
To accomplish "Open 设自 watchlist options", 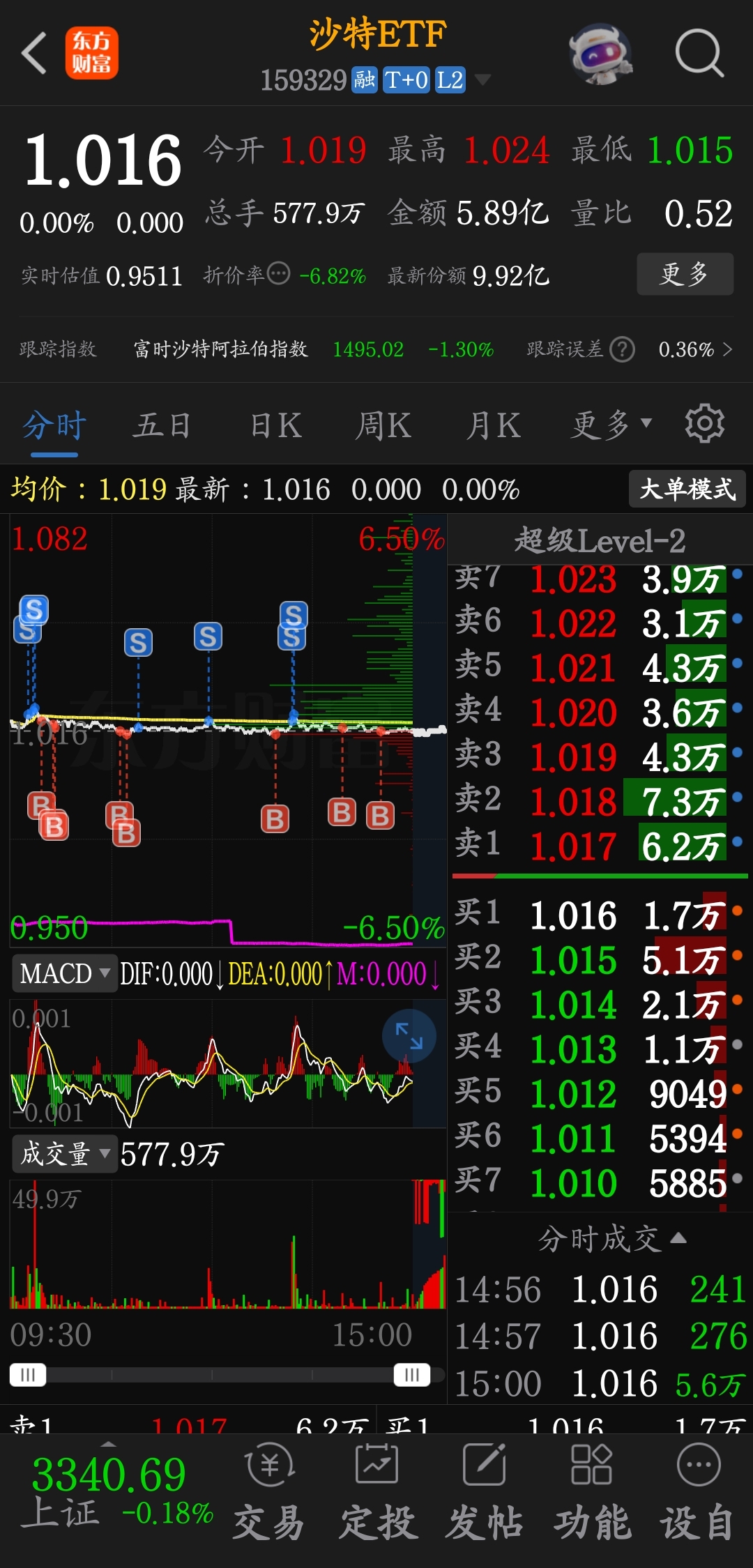I will [x=698, y=1491].
